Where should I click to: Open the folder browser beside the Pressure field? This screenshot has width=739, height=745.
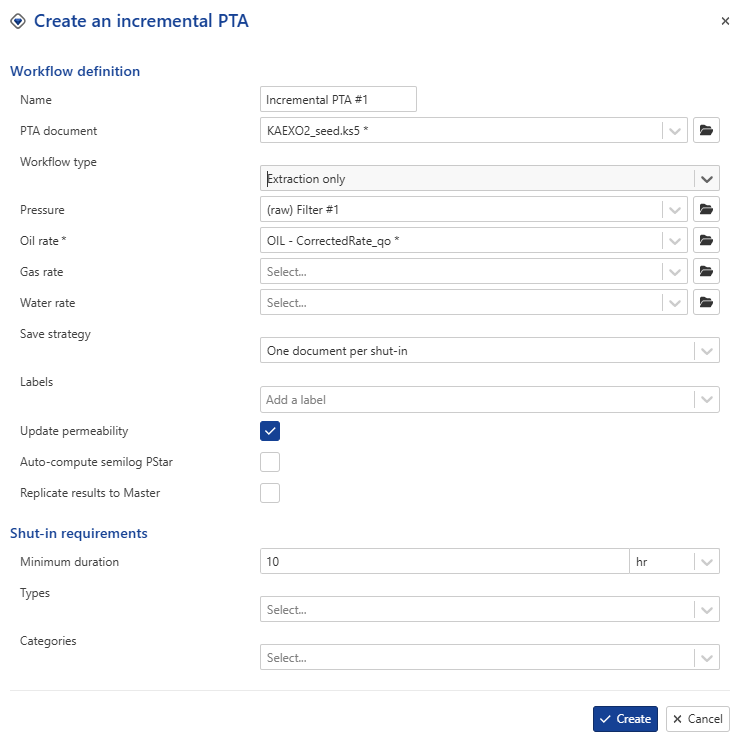[706, 209]
